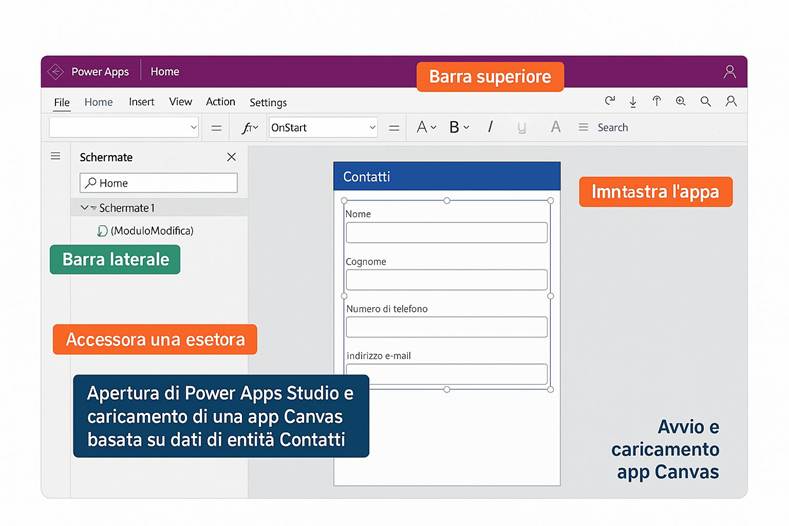Screen dimensions: 789x526
Task: Click the equals sign before the fx button
Action: (216, 128)
